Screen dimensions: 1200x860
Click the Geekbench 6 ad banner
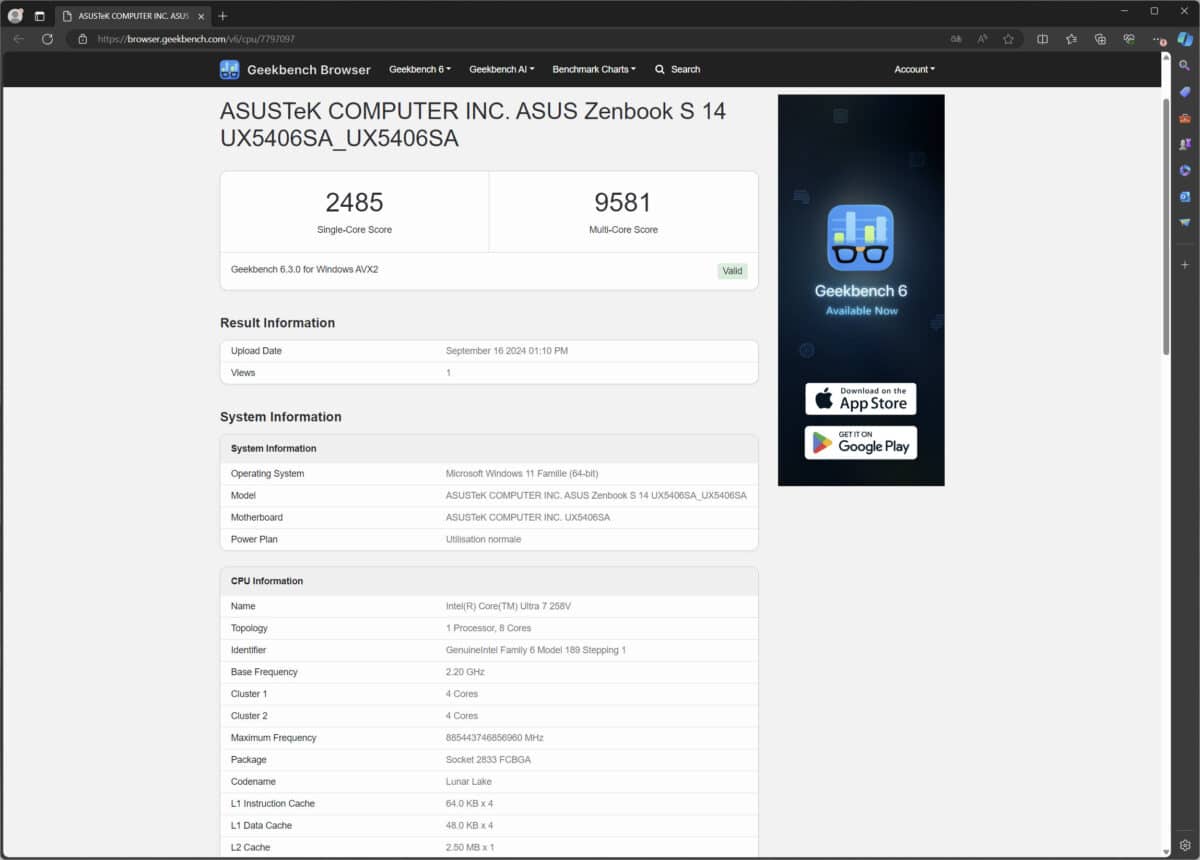point(861,290)
